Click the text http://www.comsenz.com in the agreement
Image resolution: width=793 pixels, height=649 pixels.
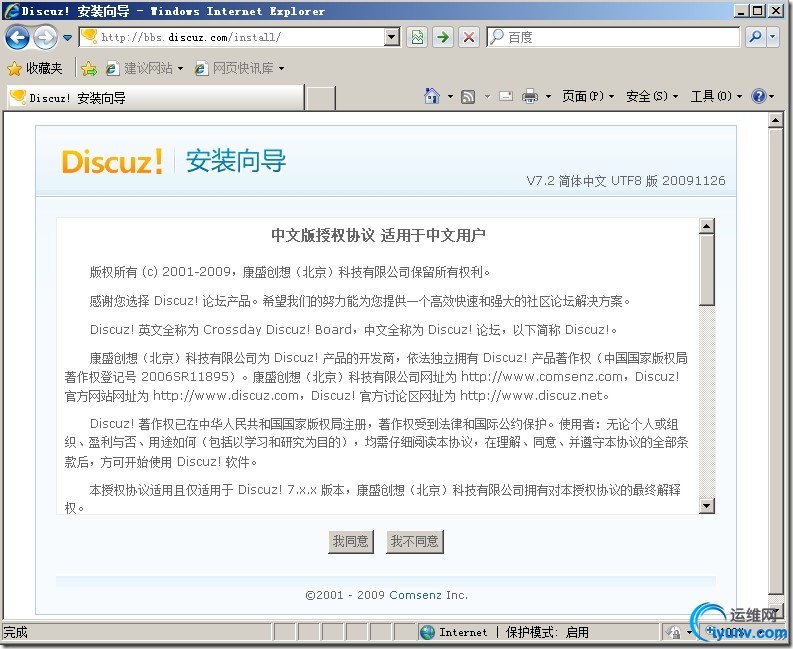pos(542,377)
